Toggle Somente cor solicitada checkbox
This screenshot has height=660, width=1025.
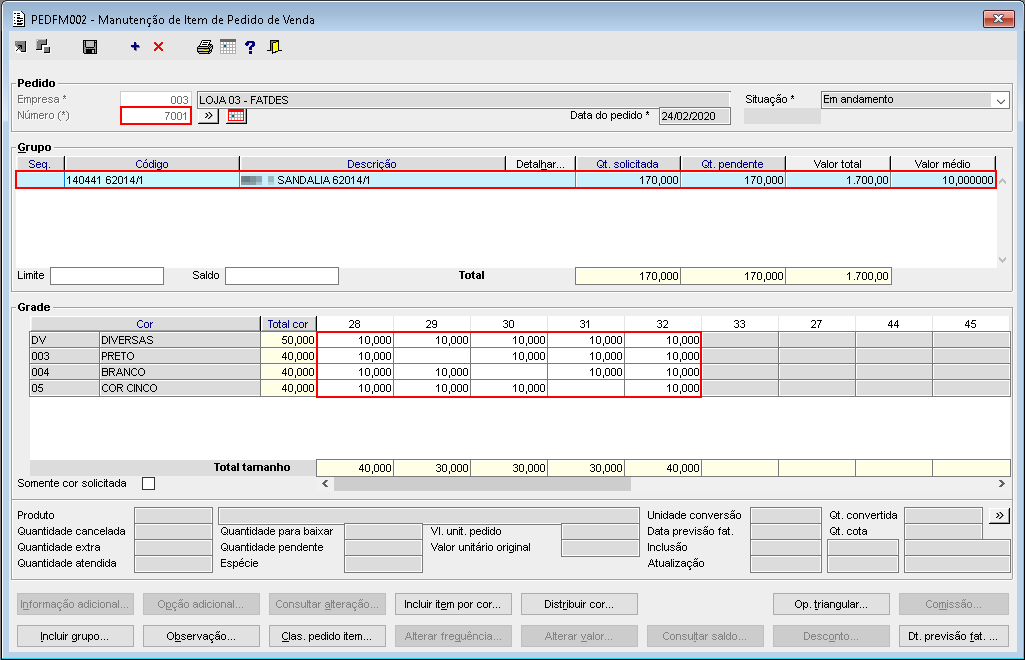[x=148, y=484]
